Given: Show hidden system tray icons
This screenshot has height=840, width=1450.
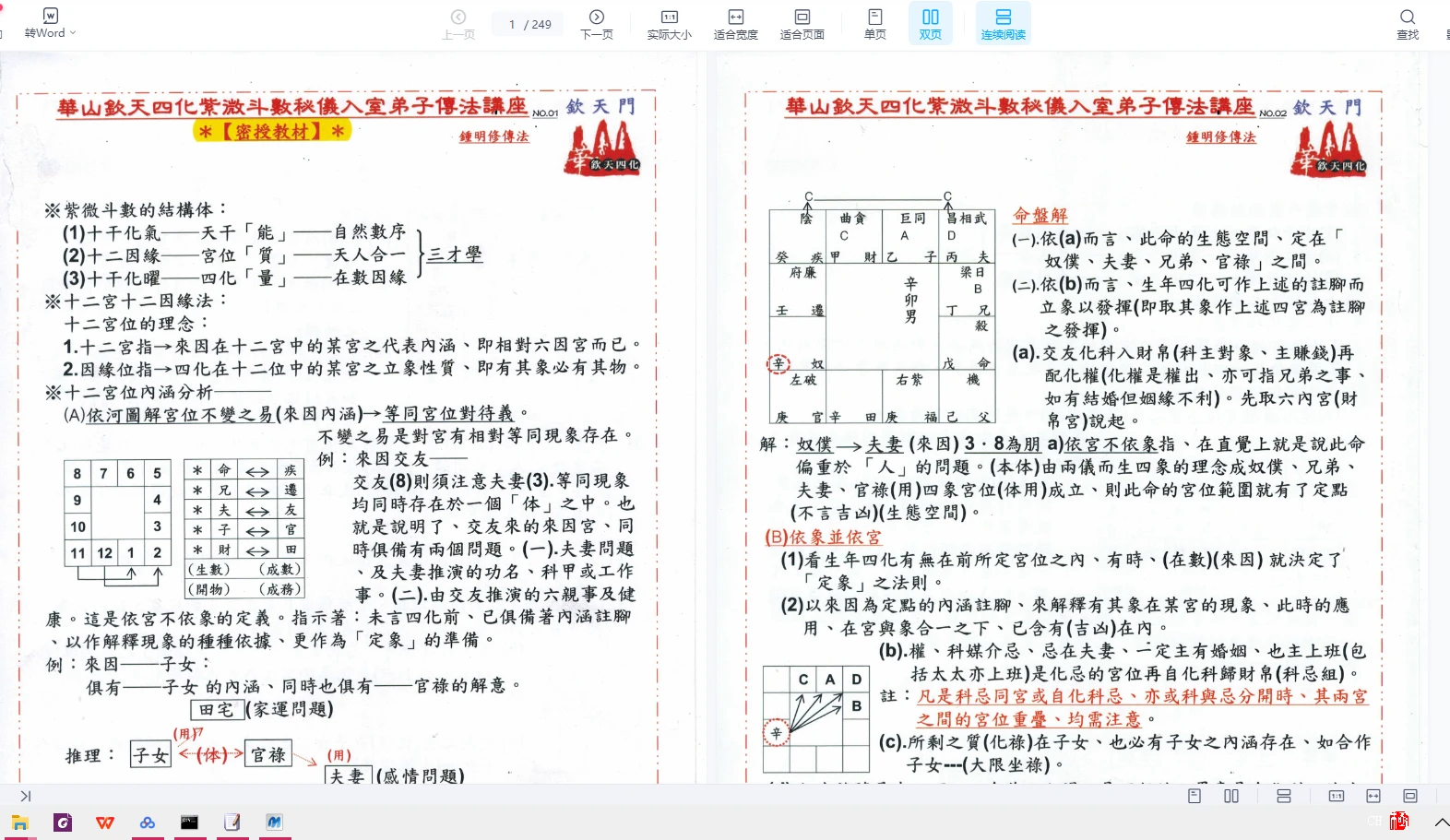Looking at the screenshot, I should tap(1442, 822).
